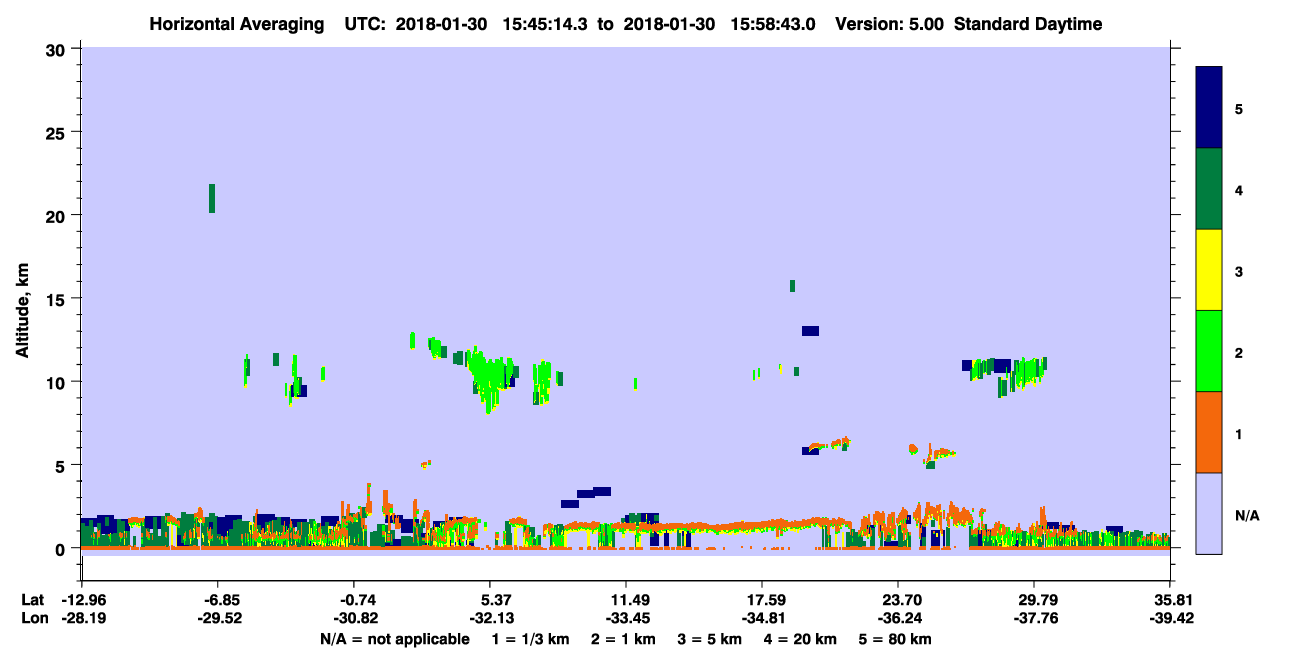Click '5 = 80 km' legend text
This screenshot has width=1300, height=667.
pos(896,639)
